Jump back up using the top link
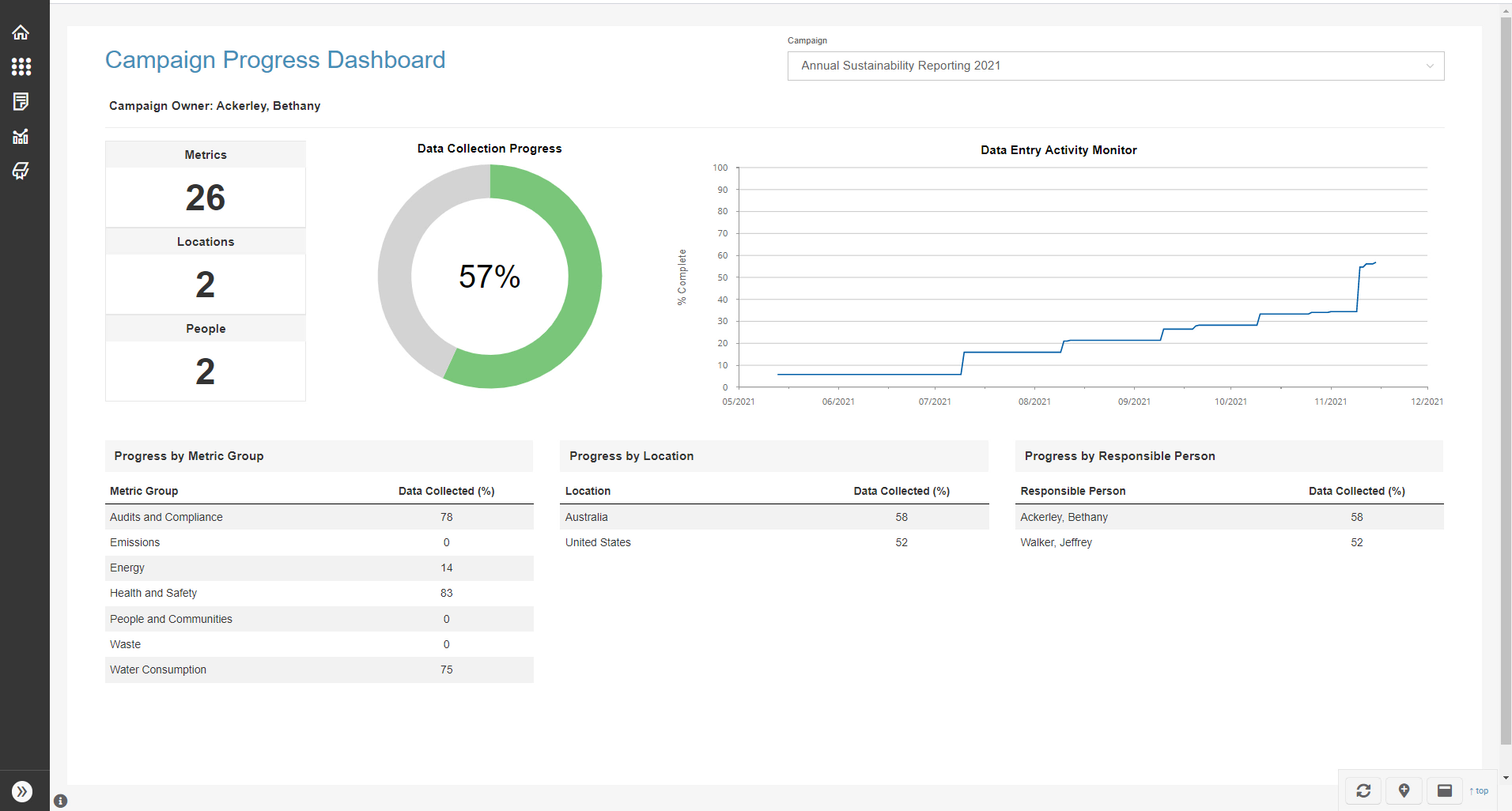This screenshot has height=811, width=1512. (x=1479, y=791)
